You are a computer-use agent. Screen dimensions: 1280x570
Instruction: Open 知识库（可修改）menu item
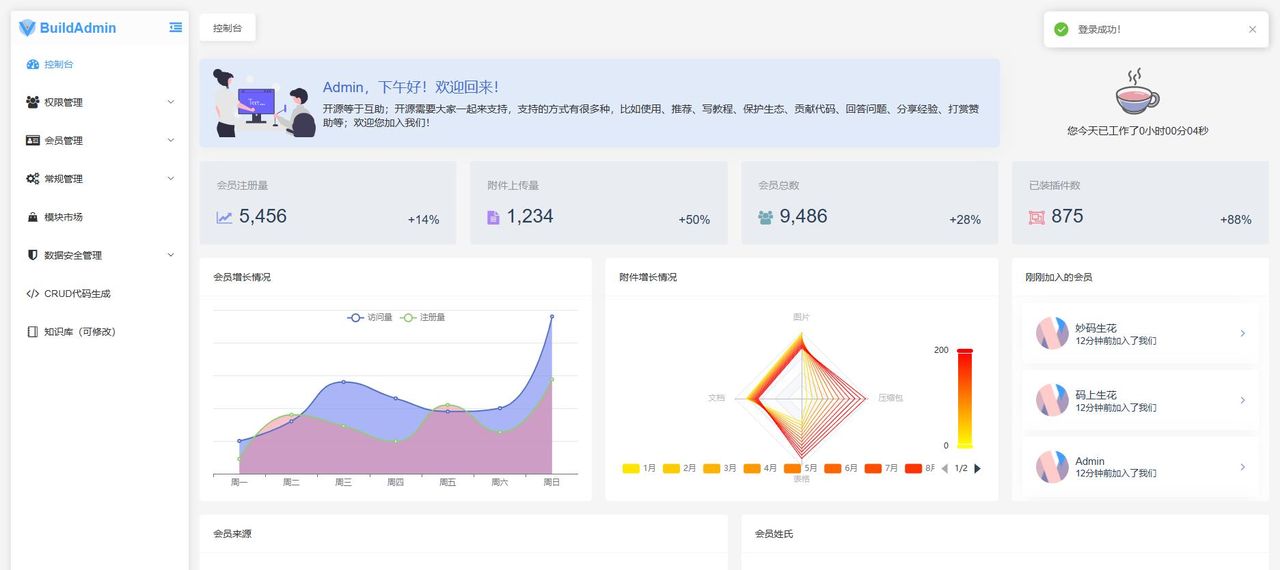99,331
